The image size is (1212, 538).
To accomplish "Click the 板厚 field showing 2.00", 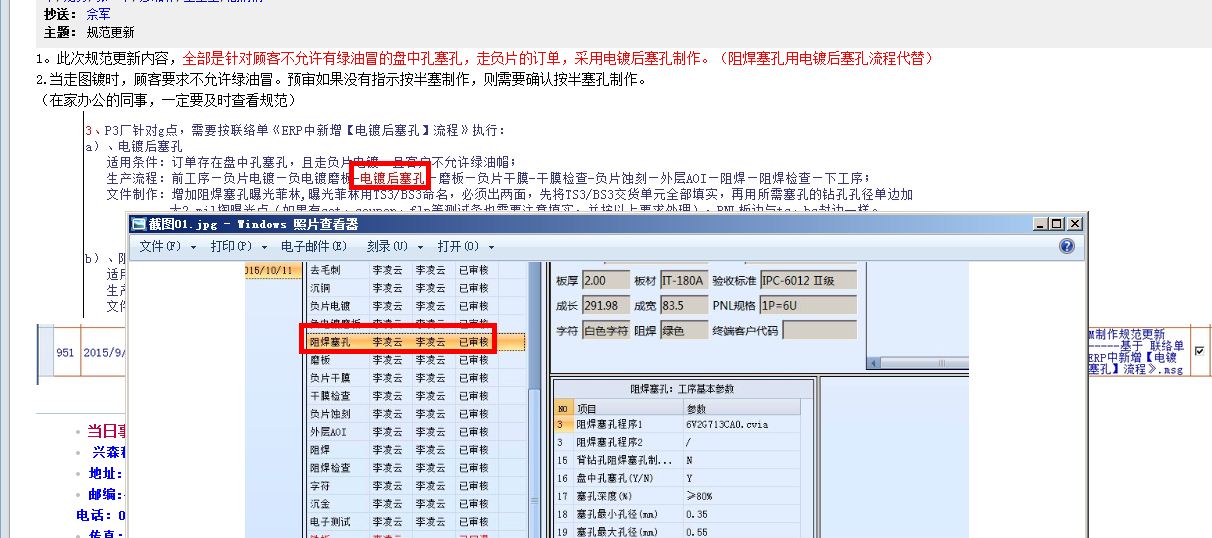I will pos(605,280).
